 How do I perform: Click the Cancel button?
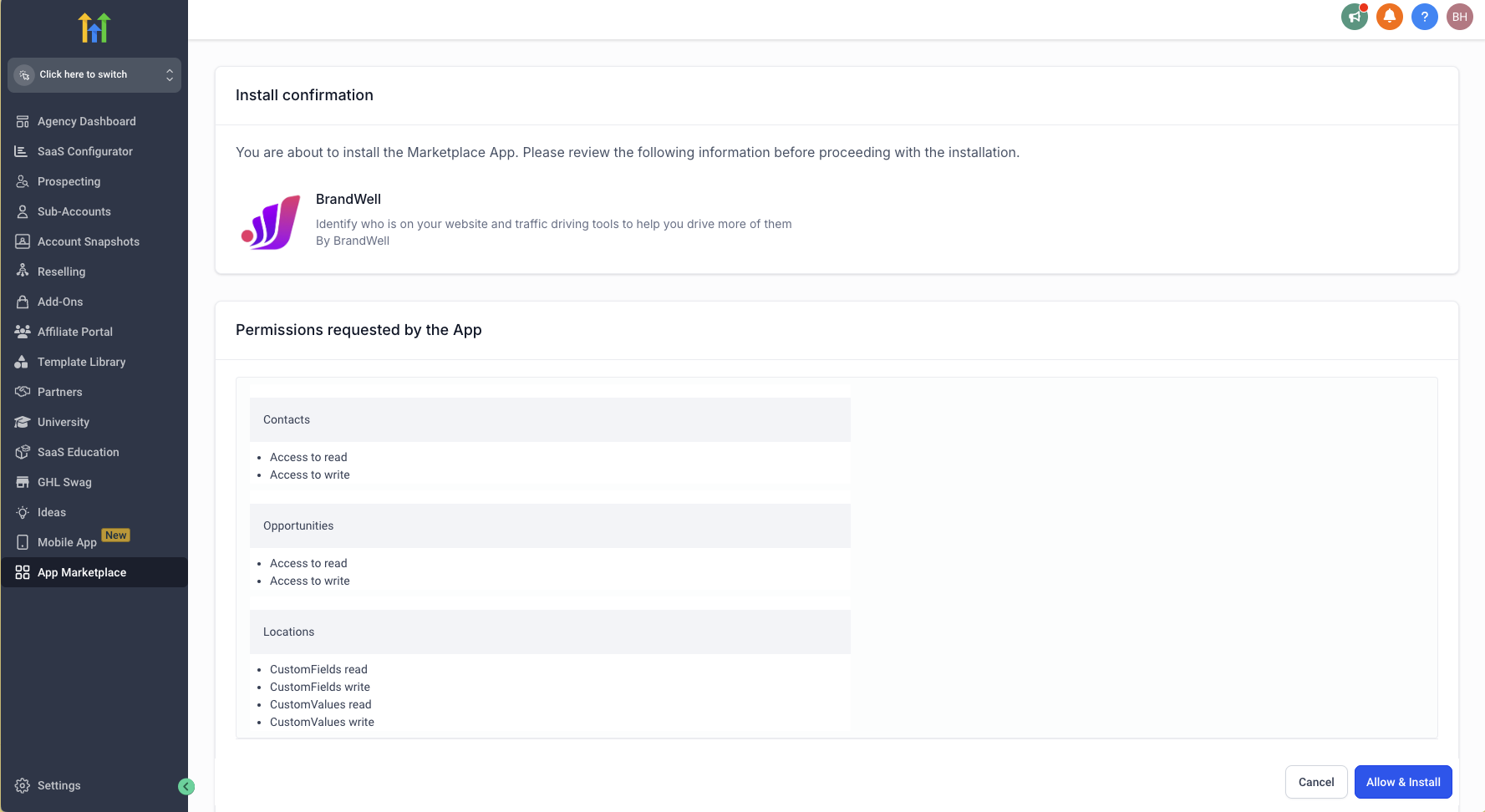pos(1316,782)
